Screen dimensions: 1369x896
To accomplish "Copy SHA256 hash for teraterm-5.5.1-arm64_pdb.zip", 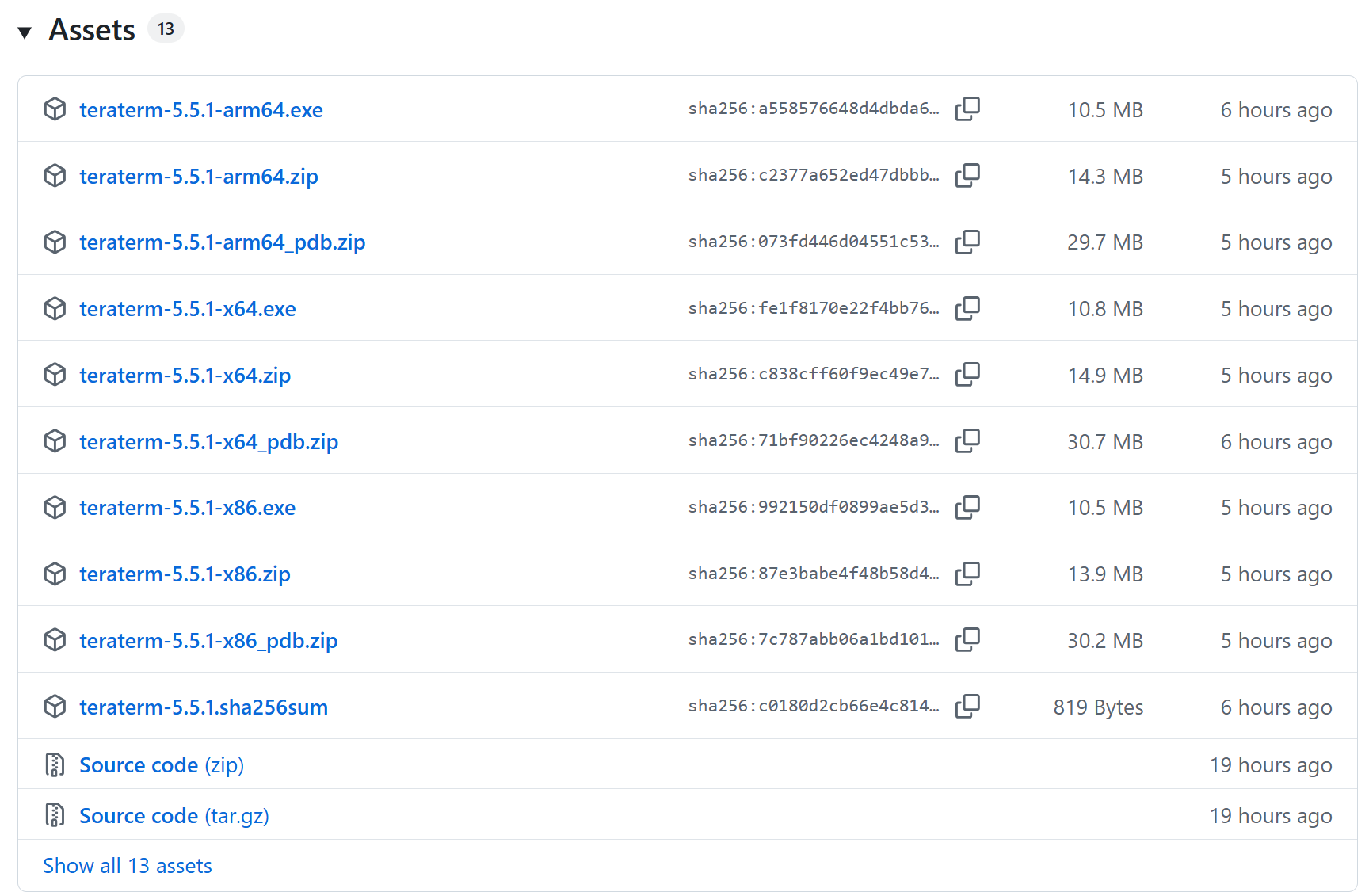I will (967, 242).
